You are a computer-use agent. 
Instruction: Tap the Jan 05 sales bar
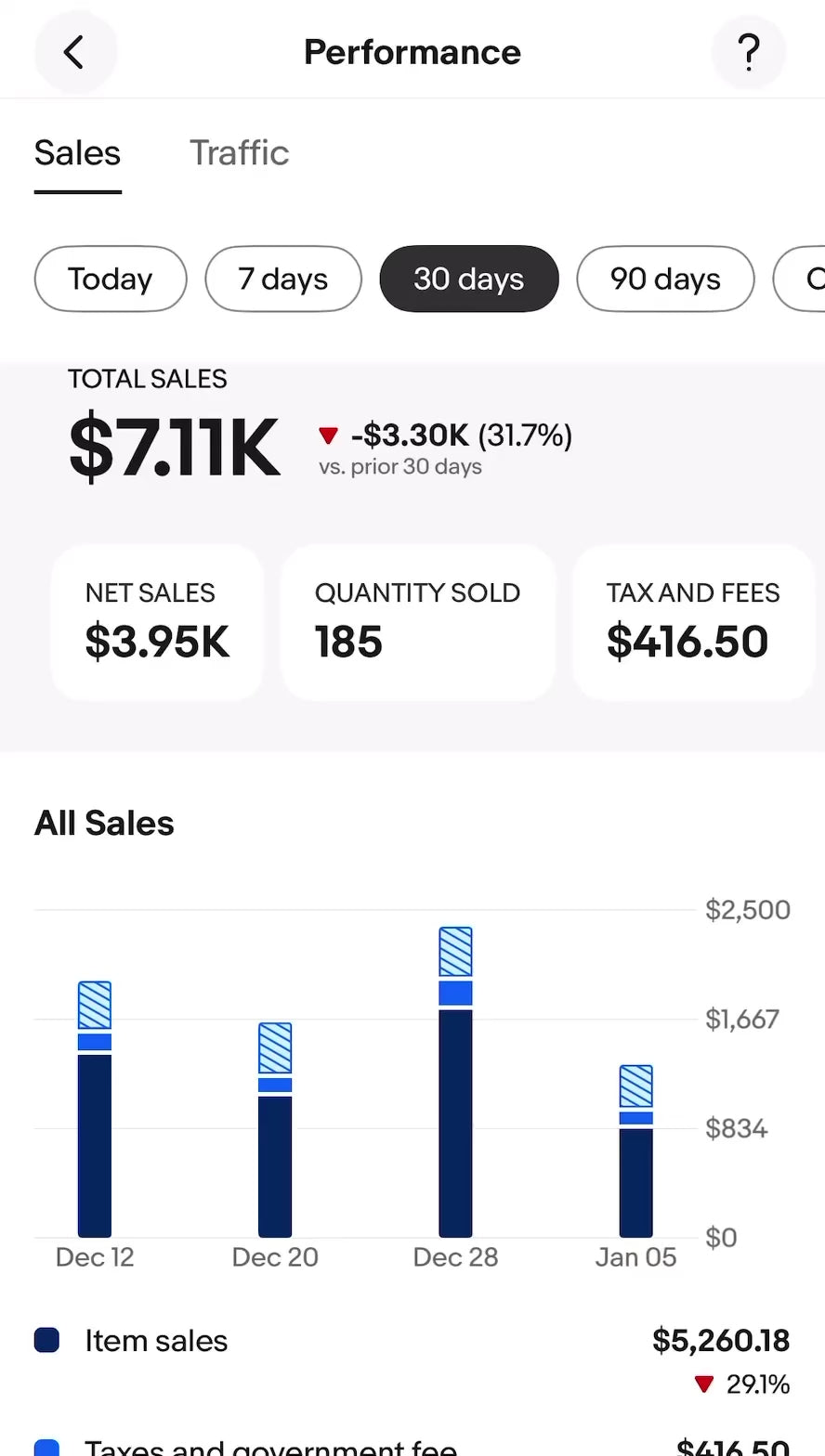[x=636, y=1151]
